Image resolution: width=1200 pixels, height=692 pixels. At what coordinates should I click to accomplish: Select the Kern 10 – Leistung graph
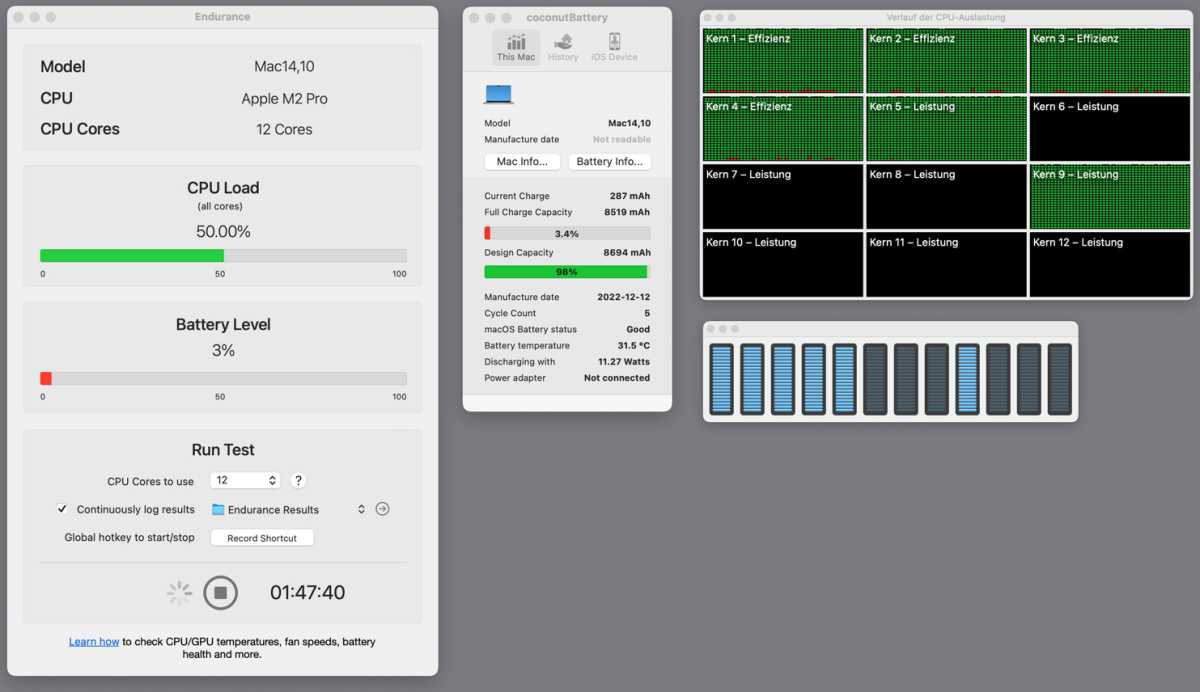(783, 265)
